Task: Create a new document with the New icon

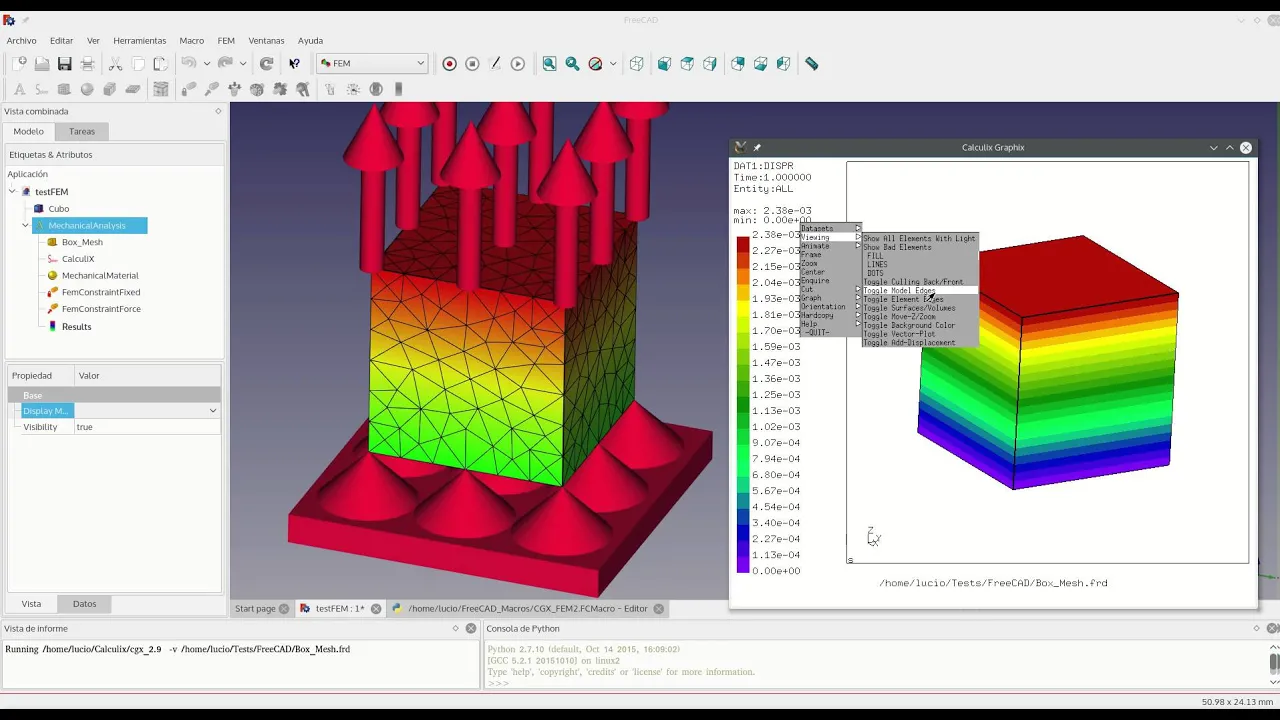Action: click(19, 63)
